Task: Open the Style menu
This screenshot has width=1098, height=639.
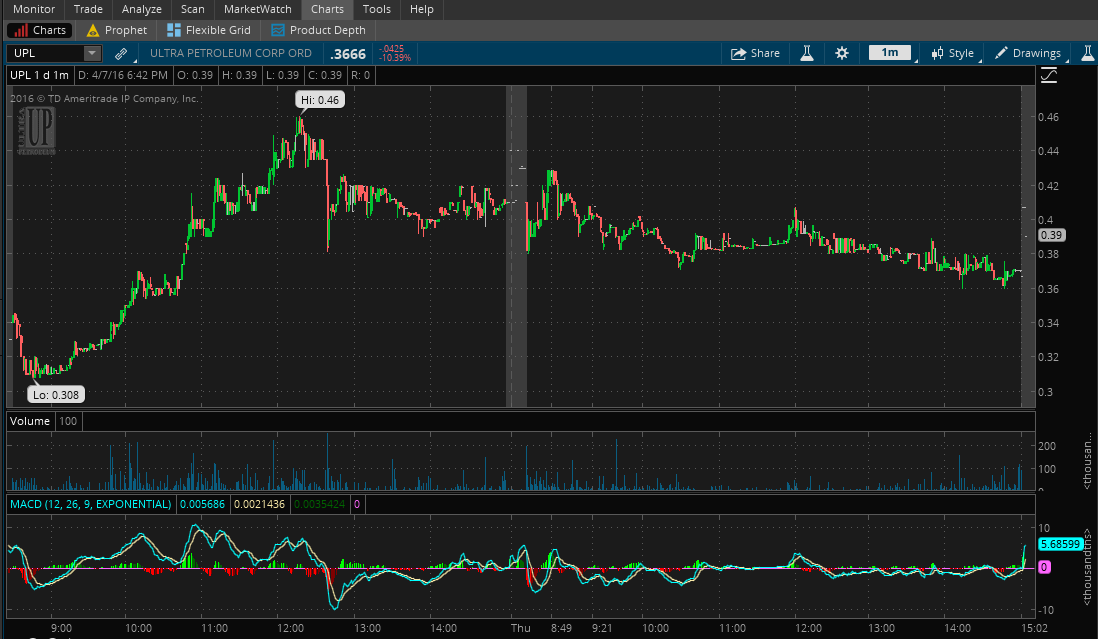Action: pyautogui.click(x=952, y=53)
